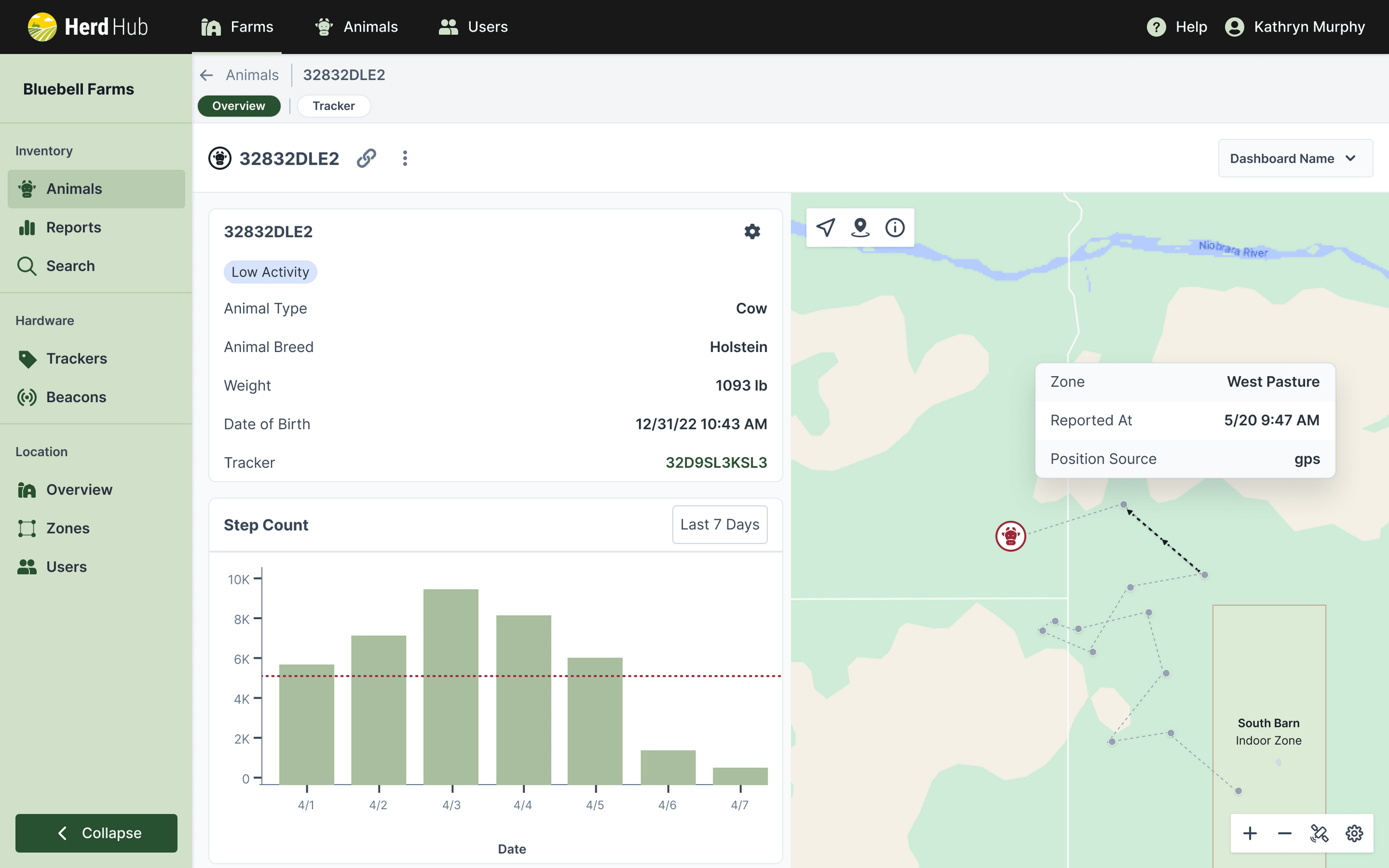Change the Last 7 Days range
This screenshot has height=868, width=1389.
(x=720, y=524)
